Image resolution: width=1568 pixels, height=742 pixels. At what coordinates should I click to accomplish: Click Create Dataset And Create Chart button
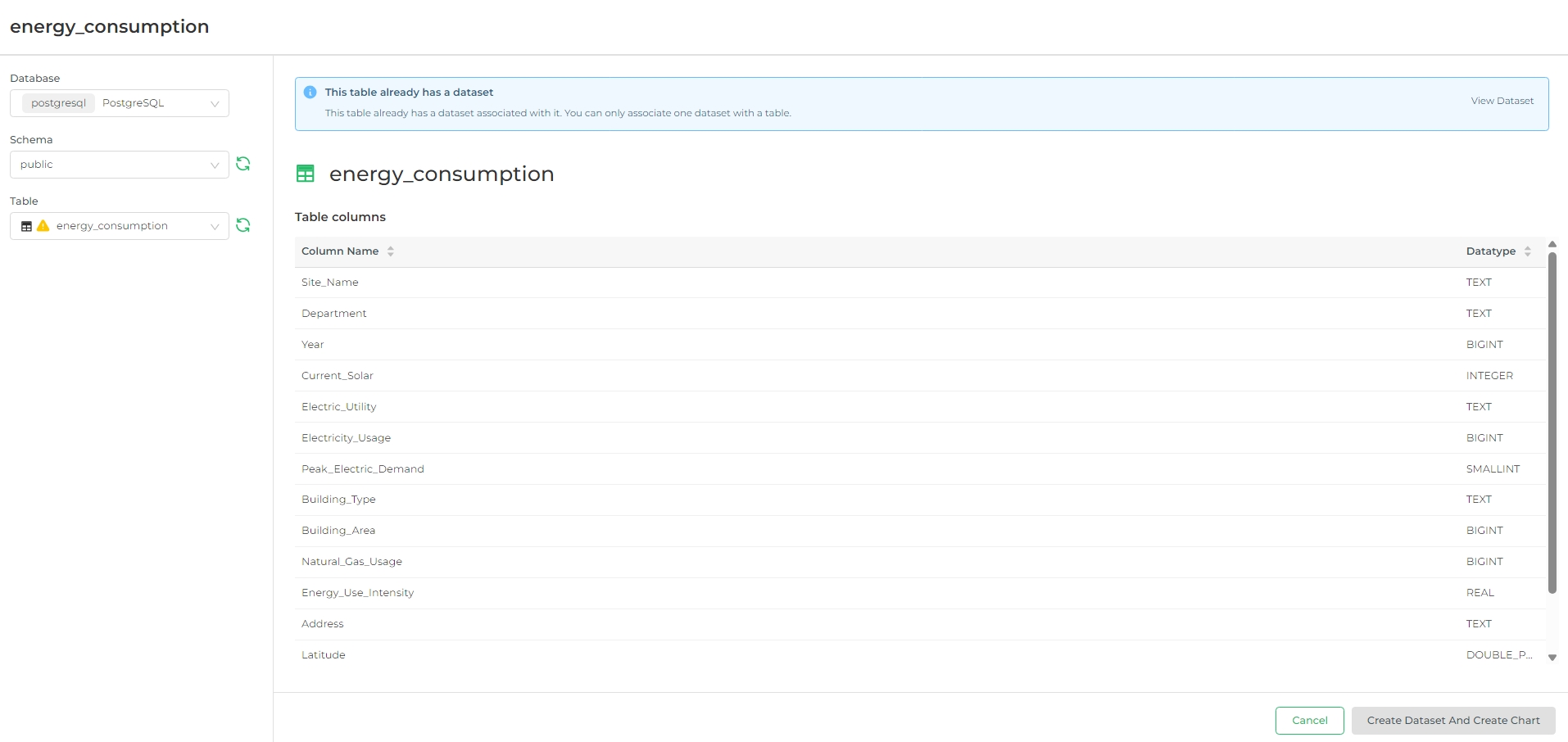click(1453, 721)
